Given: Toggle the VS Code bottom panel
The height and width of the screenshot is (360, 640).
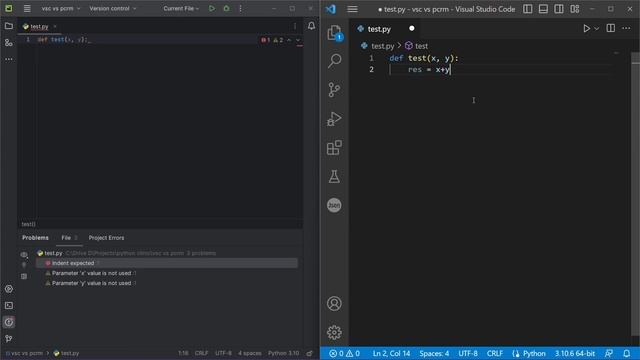Looking at the screenshot, I should click(x=543, y=9).
